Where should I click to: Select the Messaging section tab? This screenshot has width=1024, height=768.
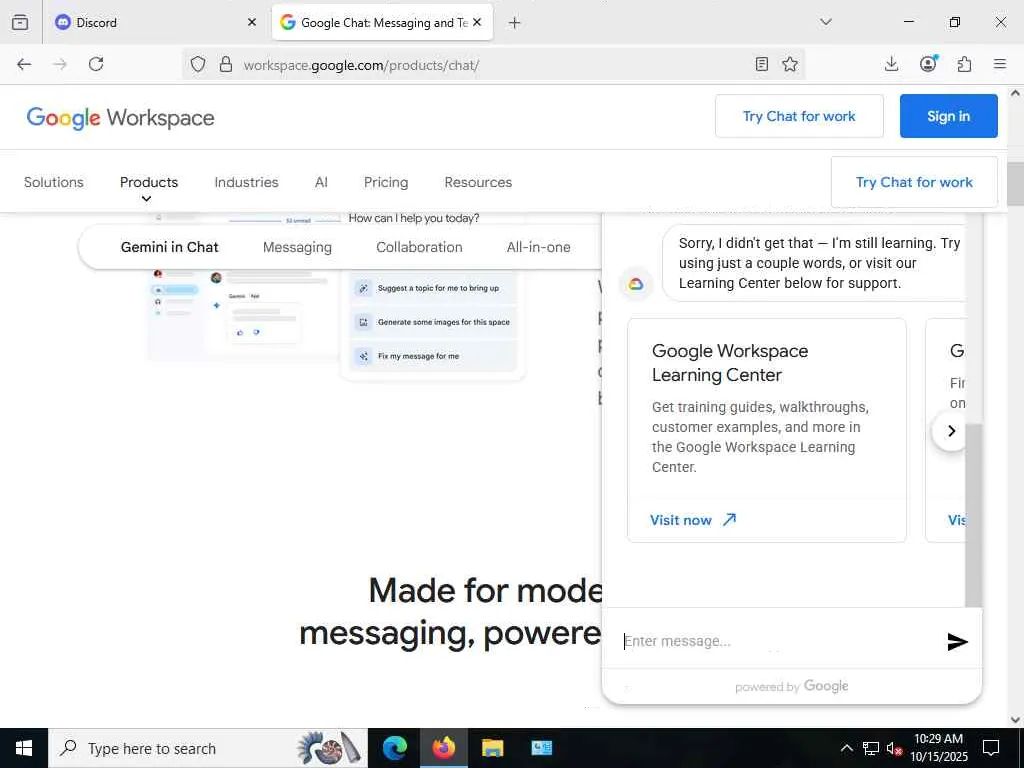coord(297,247)
